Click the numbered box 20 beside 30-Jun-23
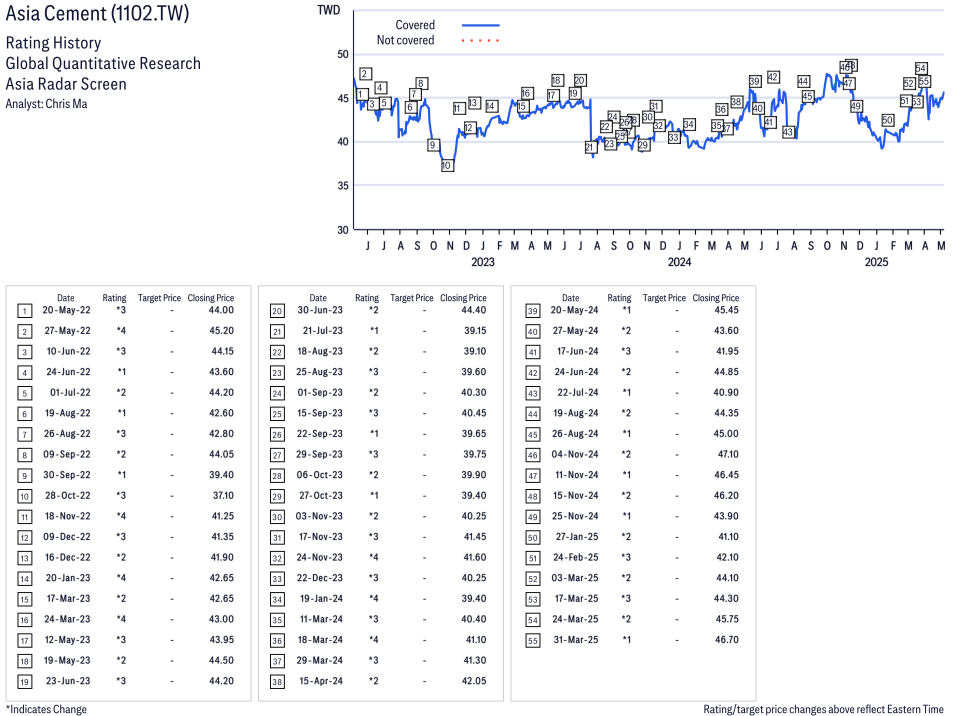Viewport: 955px width, 716px height. click(277, 311)
